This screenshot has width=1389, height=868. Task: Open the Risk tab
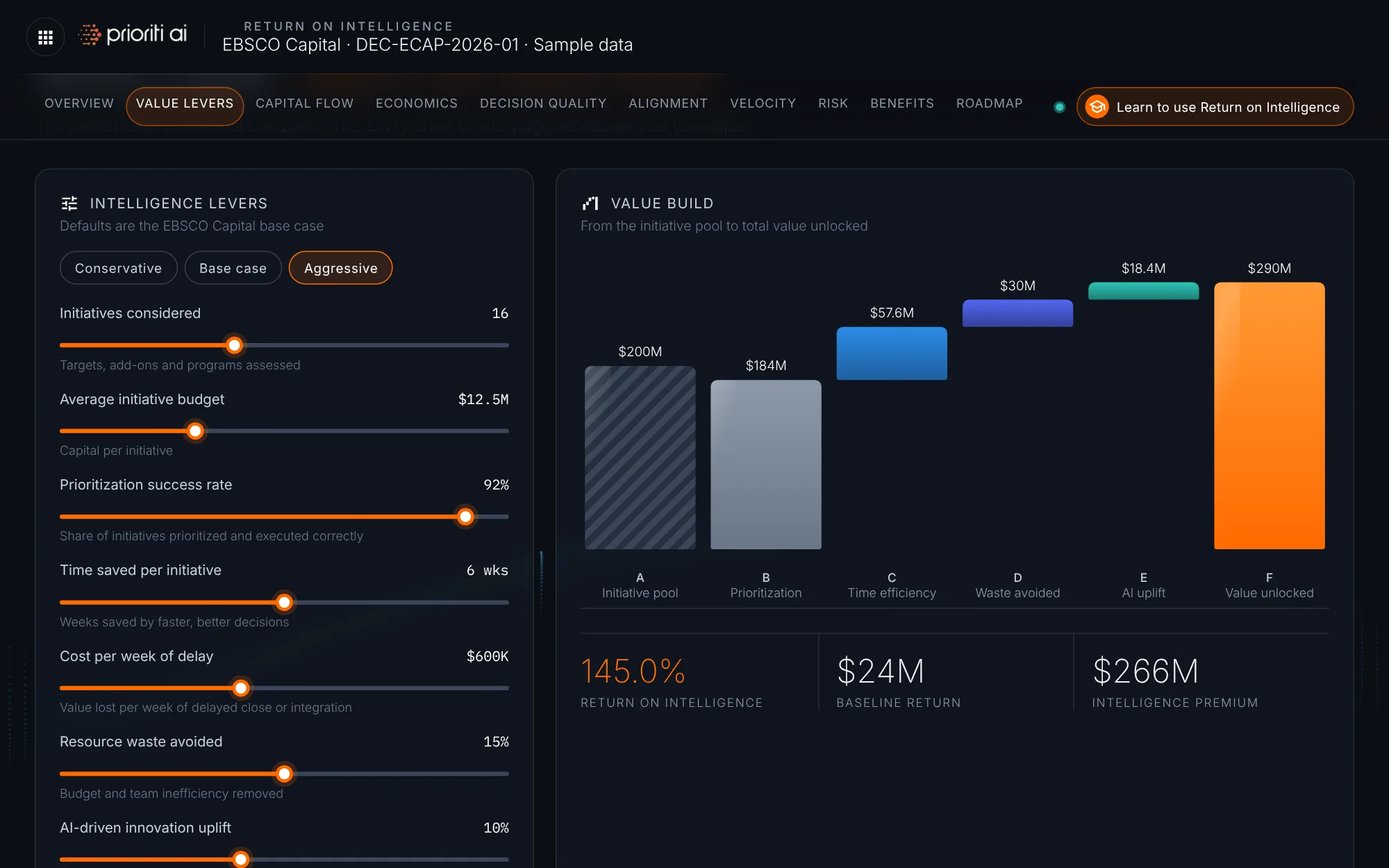click(833, 103)
